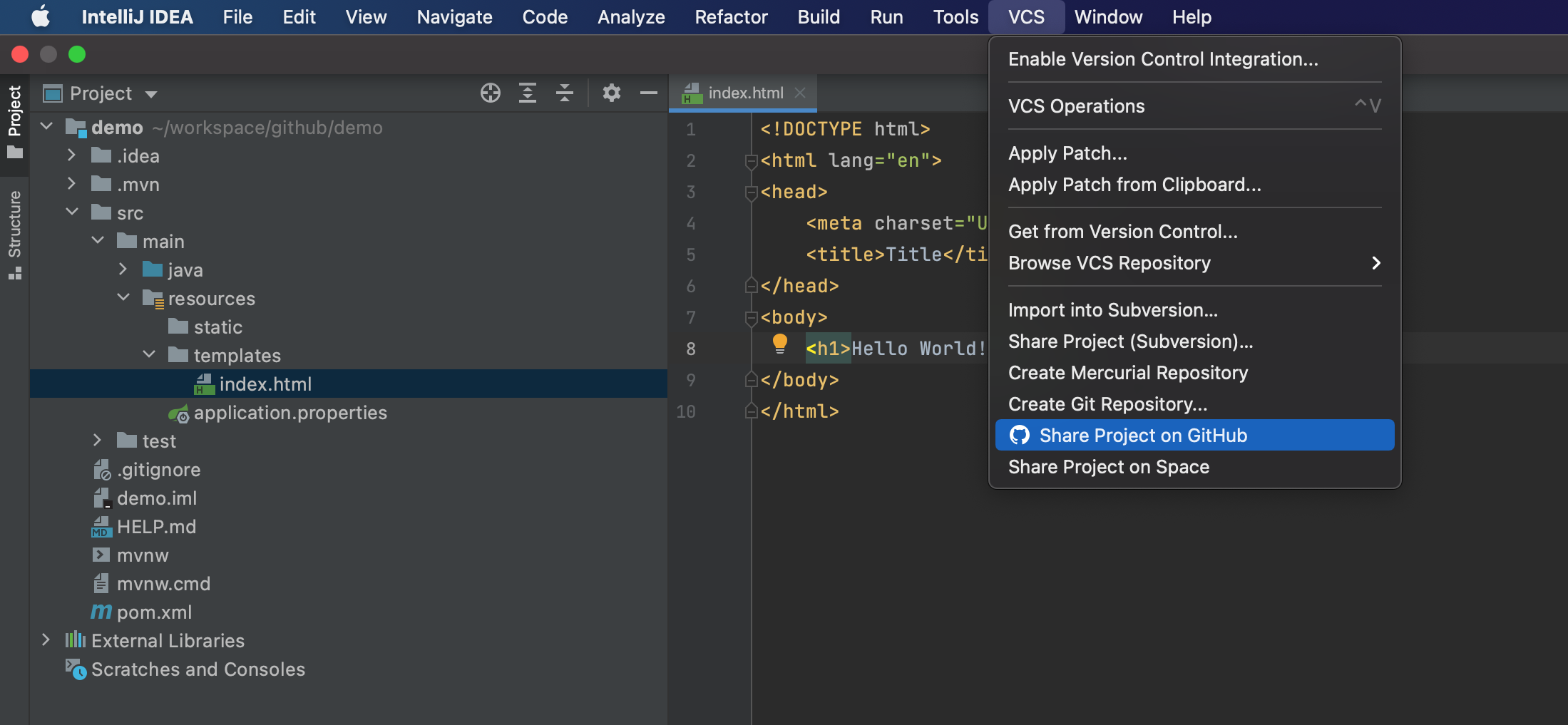
Task: Fold the body tag on line 7
Action: pos(751,318)
